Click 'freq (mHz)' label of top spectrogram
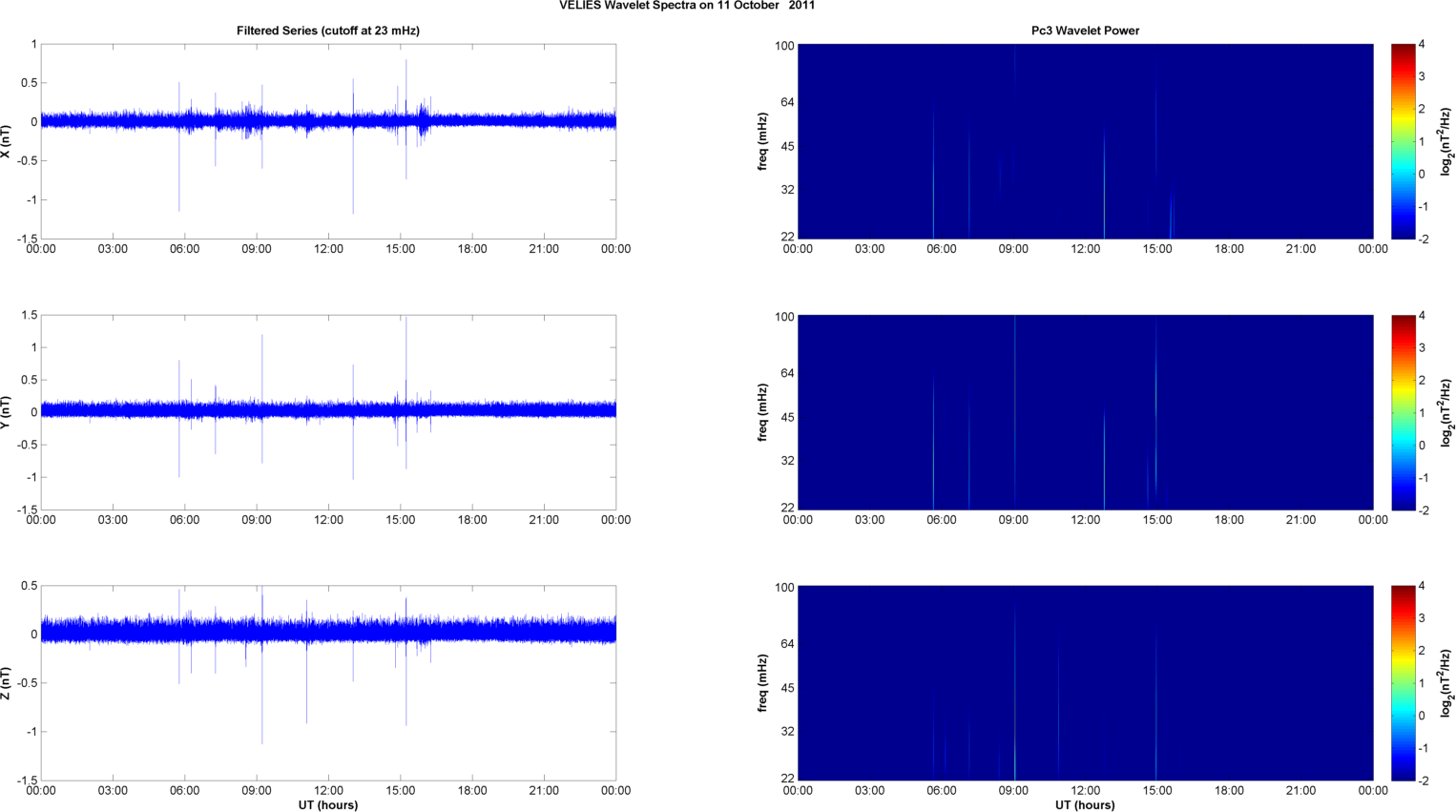This screenshot has width=1456, height=812. pyautogui.click(x=763, y=141)
